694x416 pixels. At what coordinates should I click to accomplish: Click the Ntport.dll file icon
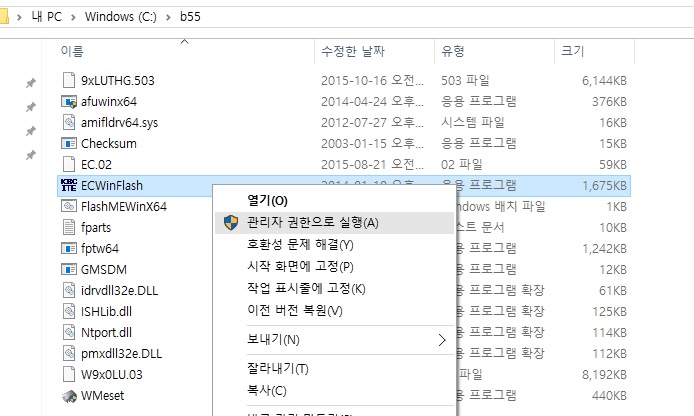point(69,332)
